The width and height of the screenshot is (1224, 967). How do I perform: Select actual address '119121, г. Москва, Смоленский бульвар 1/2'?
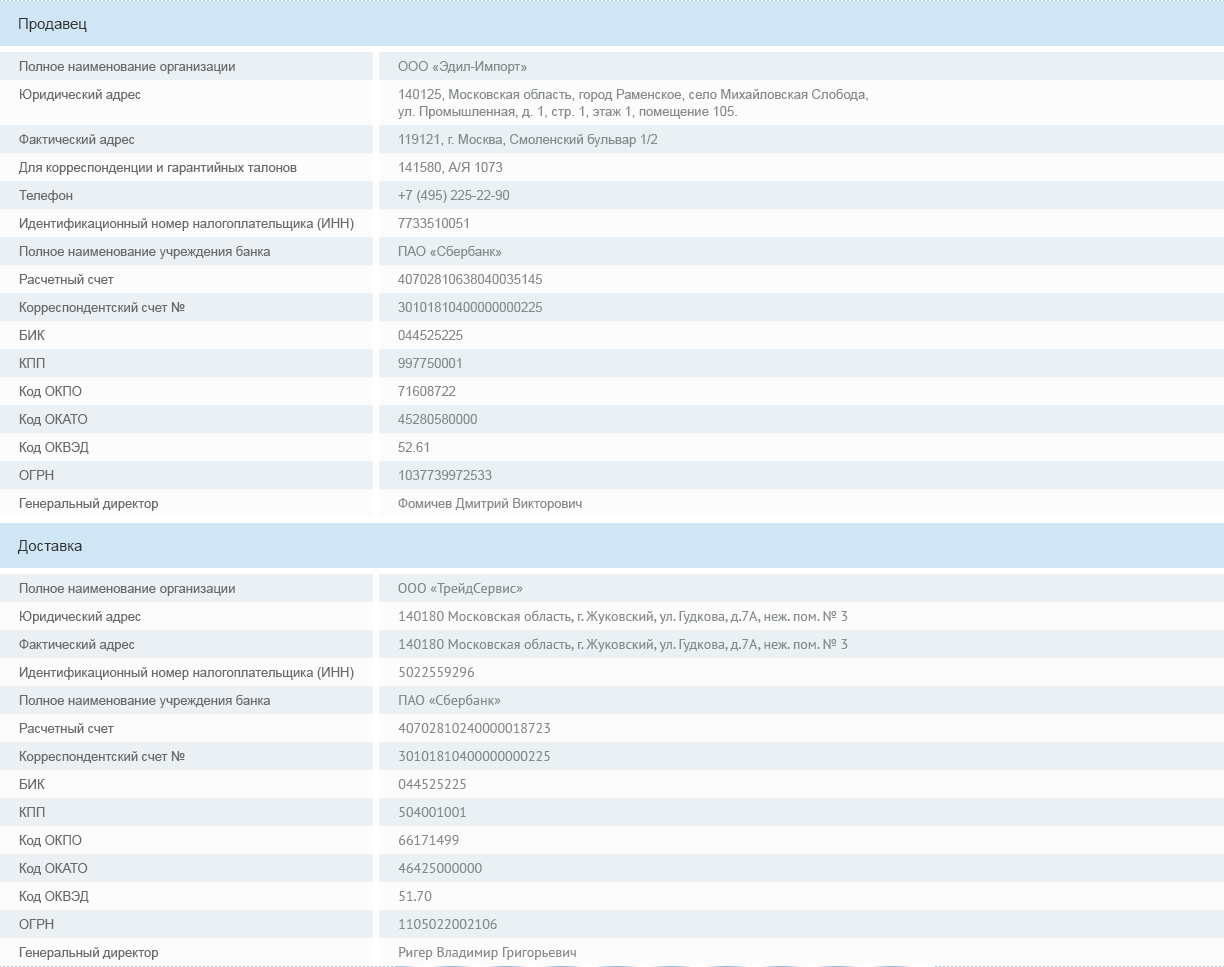528,139
